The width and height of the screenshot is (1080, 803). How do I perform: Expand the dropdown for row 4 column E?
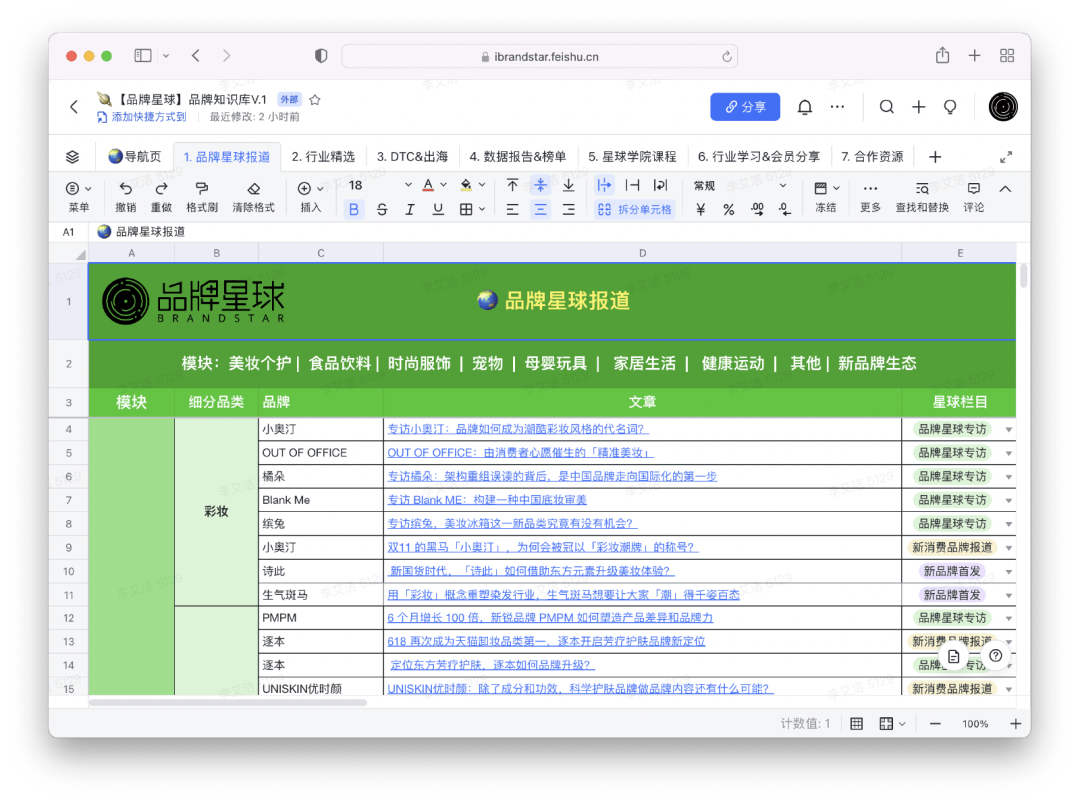(1008, 430)
